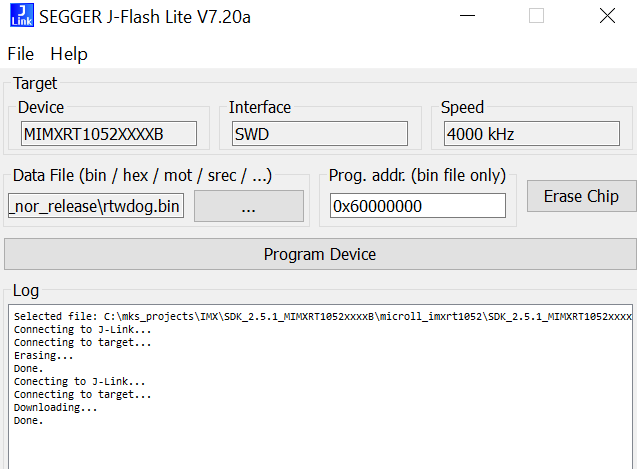Viewport: 637px width, 469px height.
Task: Click the Erase Chip button
Action: 581,196
